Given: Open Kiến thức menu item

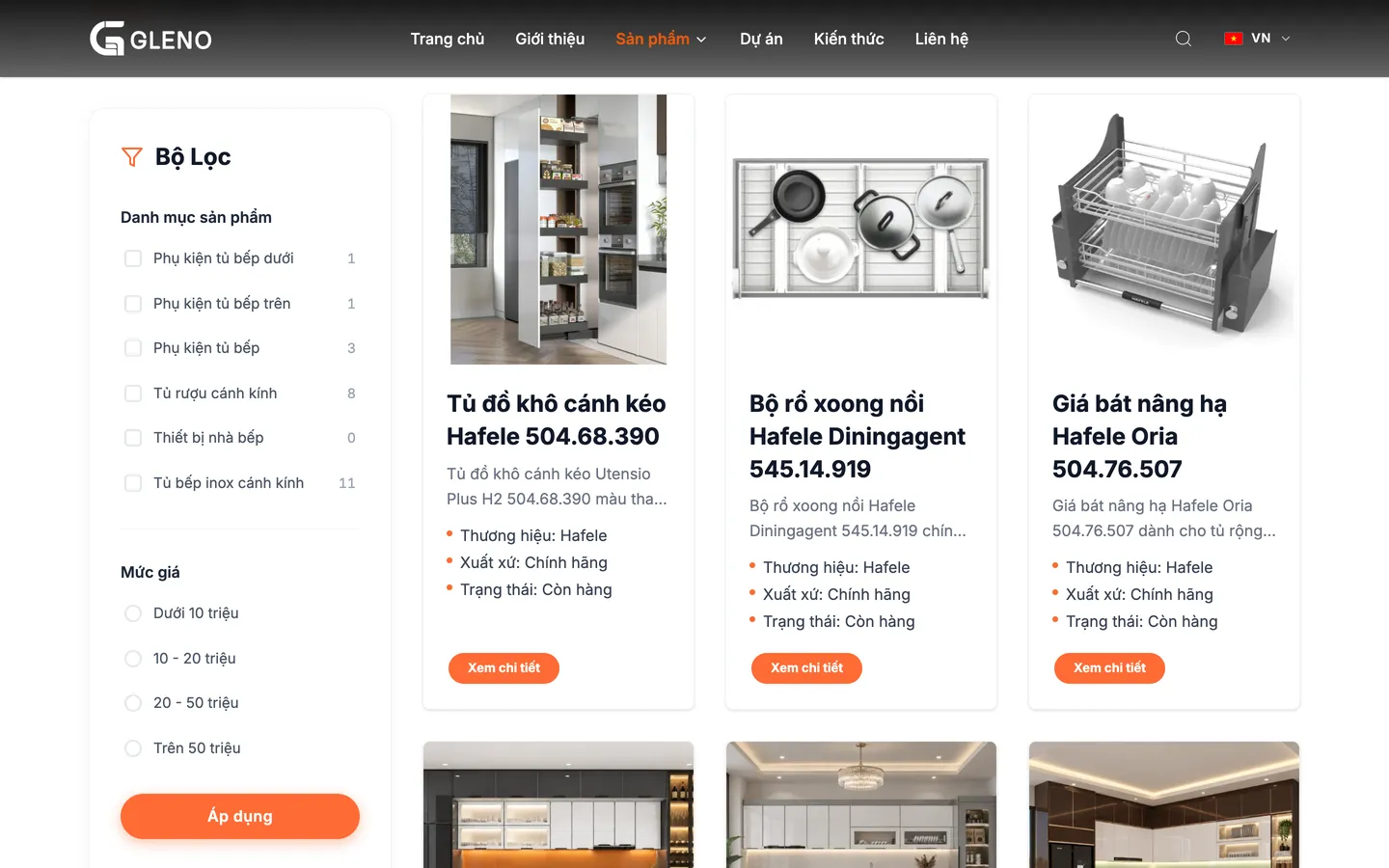Looking at the screenshot, I should click(x=849, y=39).
